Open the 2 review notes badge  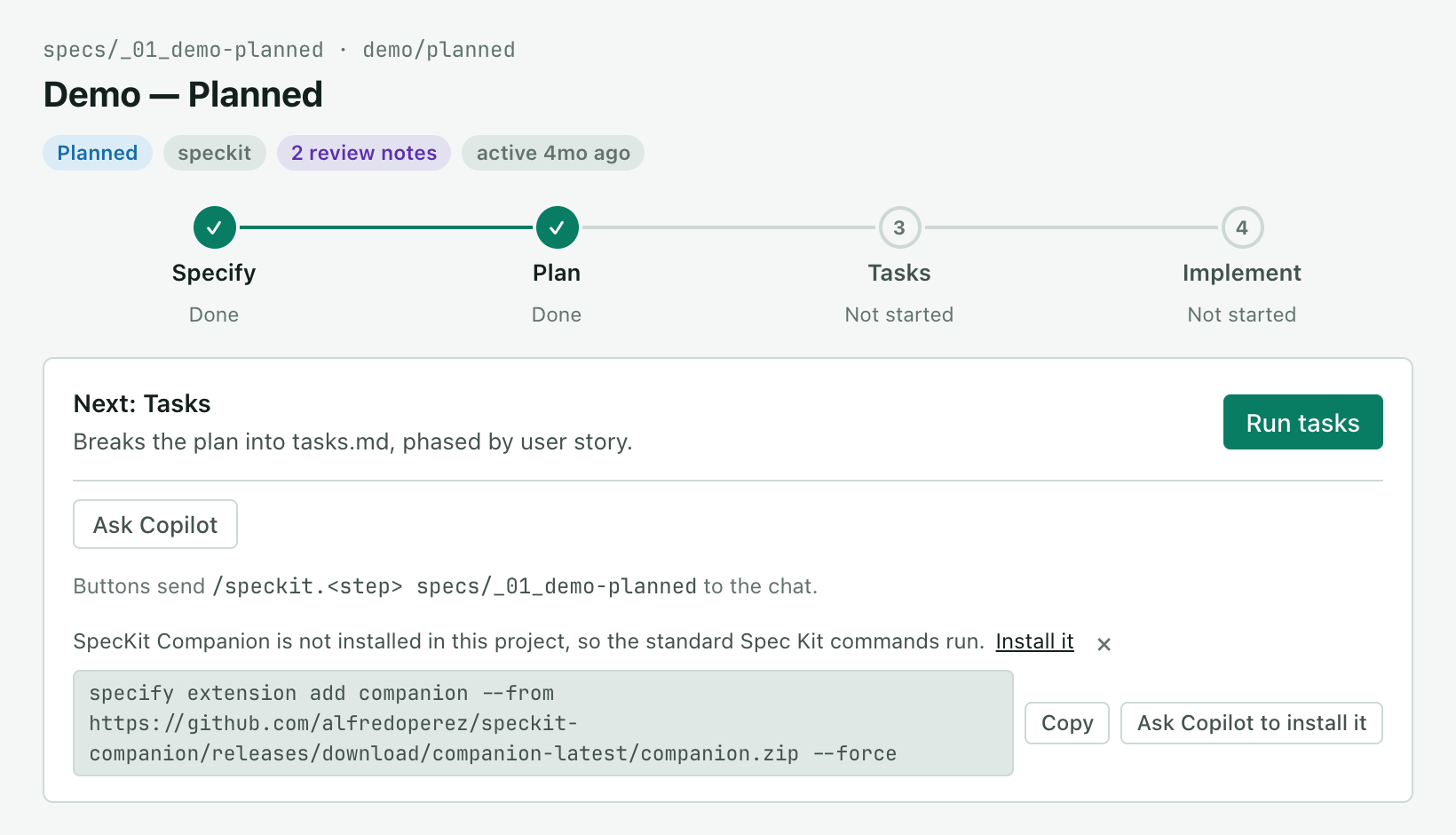click(364, 153)
